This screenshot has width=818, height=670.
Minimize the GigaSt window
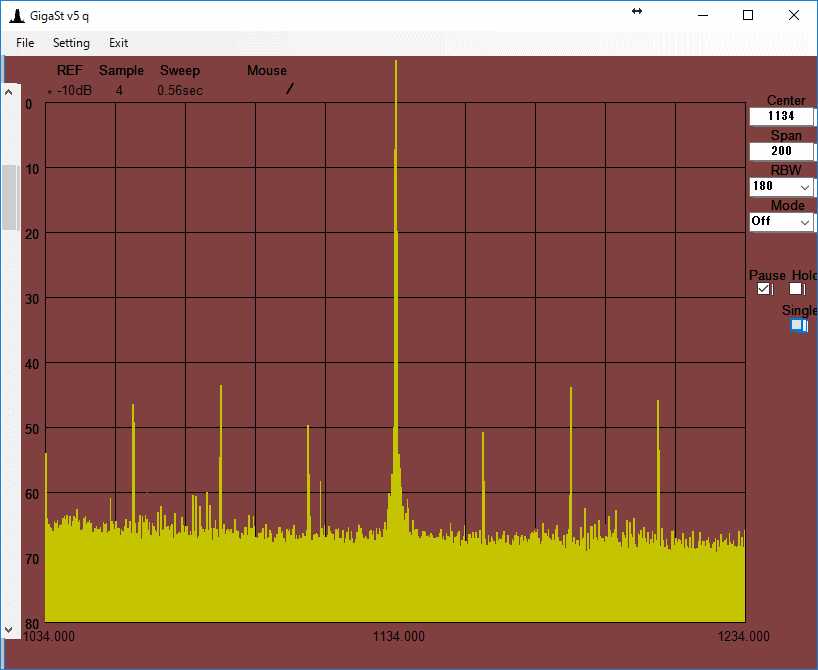click(x=703, y=15)
